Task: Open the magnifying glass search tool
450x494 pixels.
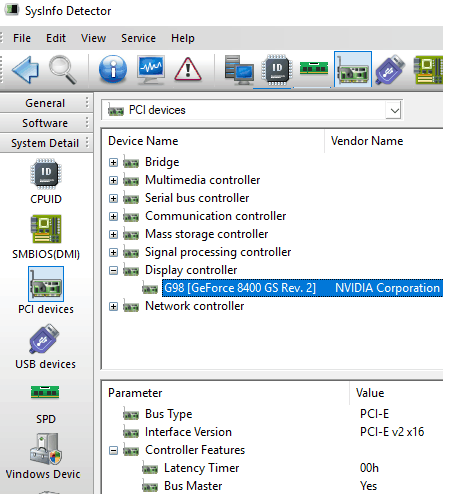Action: [x=63, y=70]
